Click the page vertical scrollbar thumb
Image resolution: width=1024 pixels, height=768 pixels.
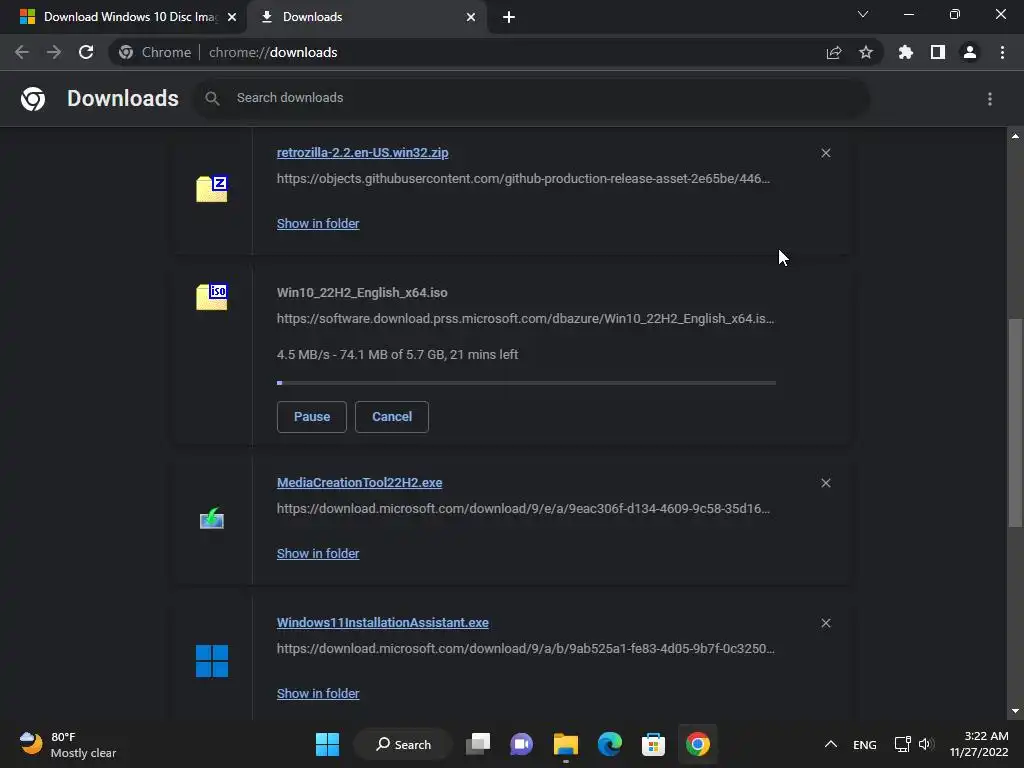[1015, 422]
